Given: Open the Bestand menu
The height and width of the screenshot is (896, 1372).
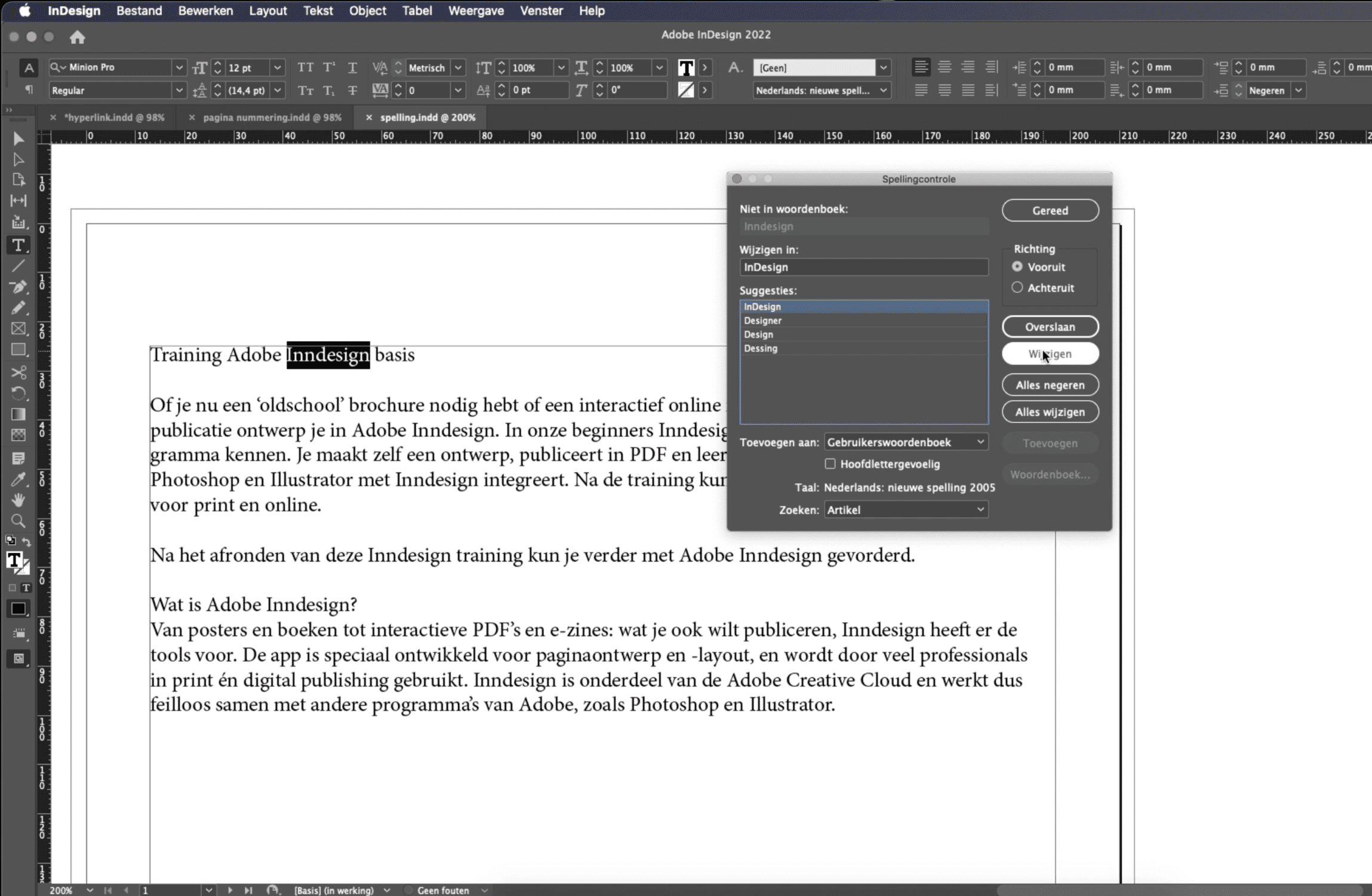Looking at the screenshot, I should coord(139,10).
